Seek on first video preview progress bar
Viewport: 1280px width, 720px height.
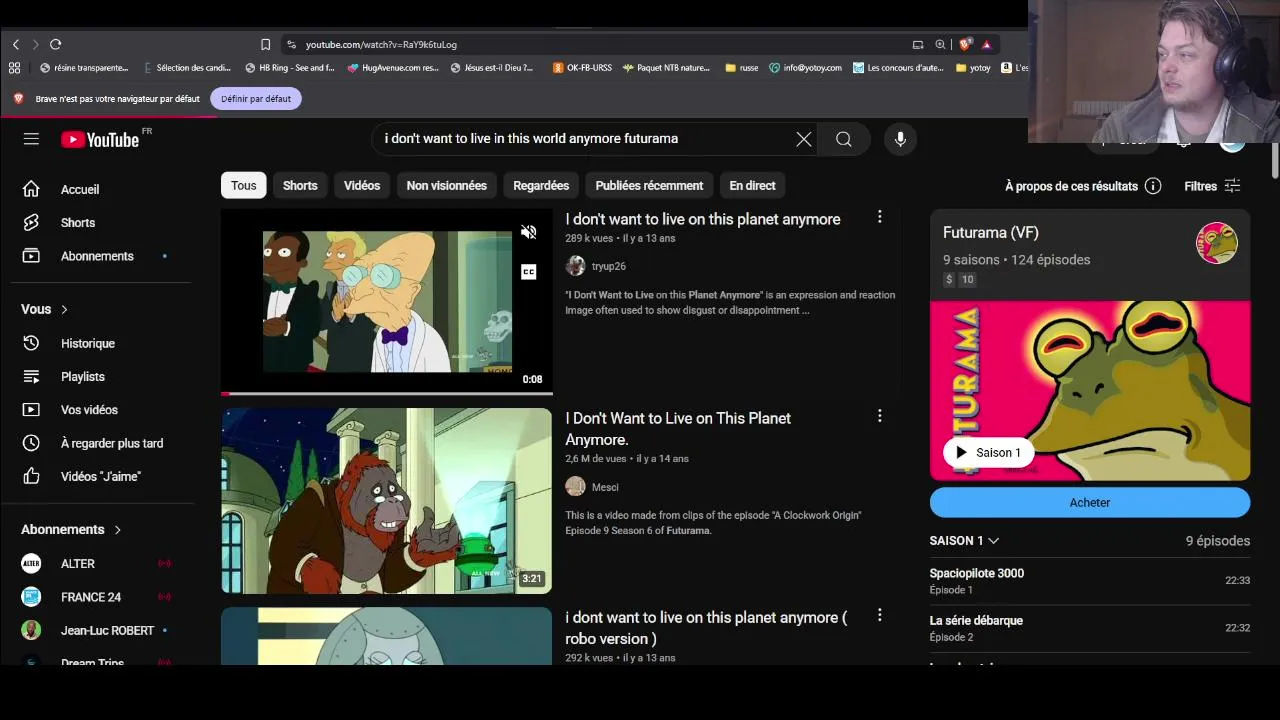(386, 393)
